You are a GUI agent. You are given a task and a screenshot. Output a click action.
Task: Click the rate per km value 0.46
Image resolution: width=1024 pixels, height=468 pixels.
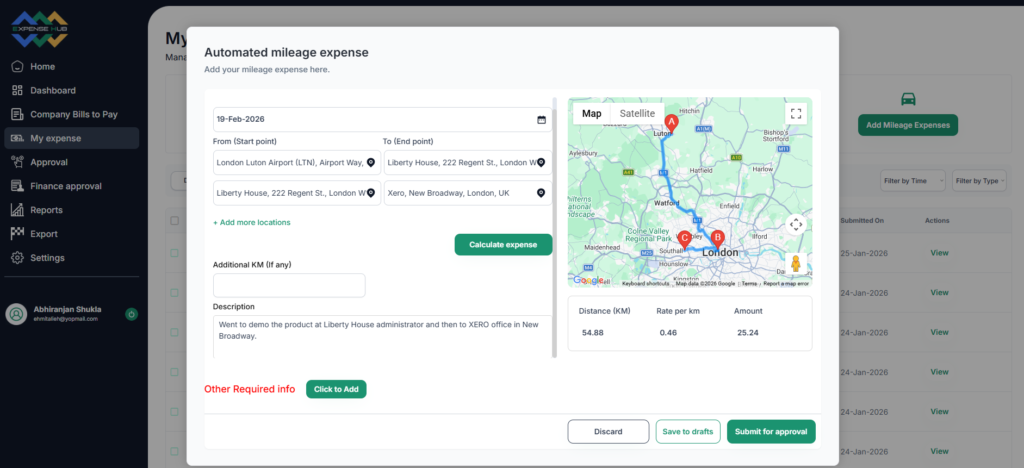[x=669, y=333]
